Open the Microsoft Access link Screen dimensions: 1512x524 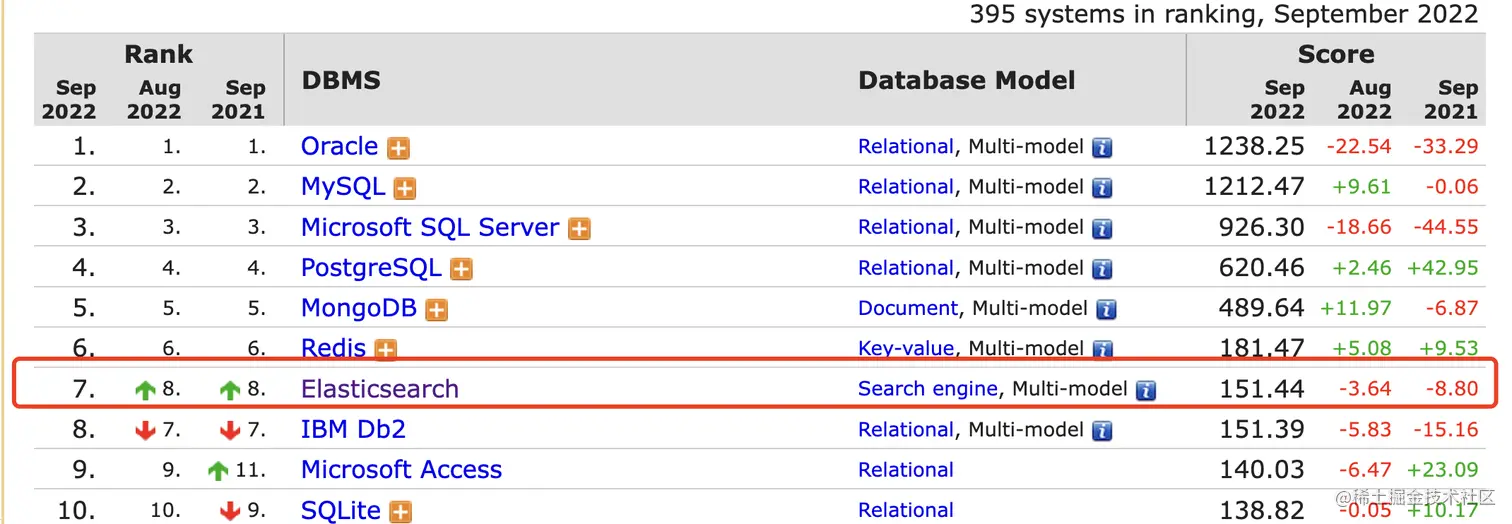pyautogui.click(x=402, y=469)
